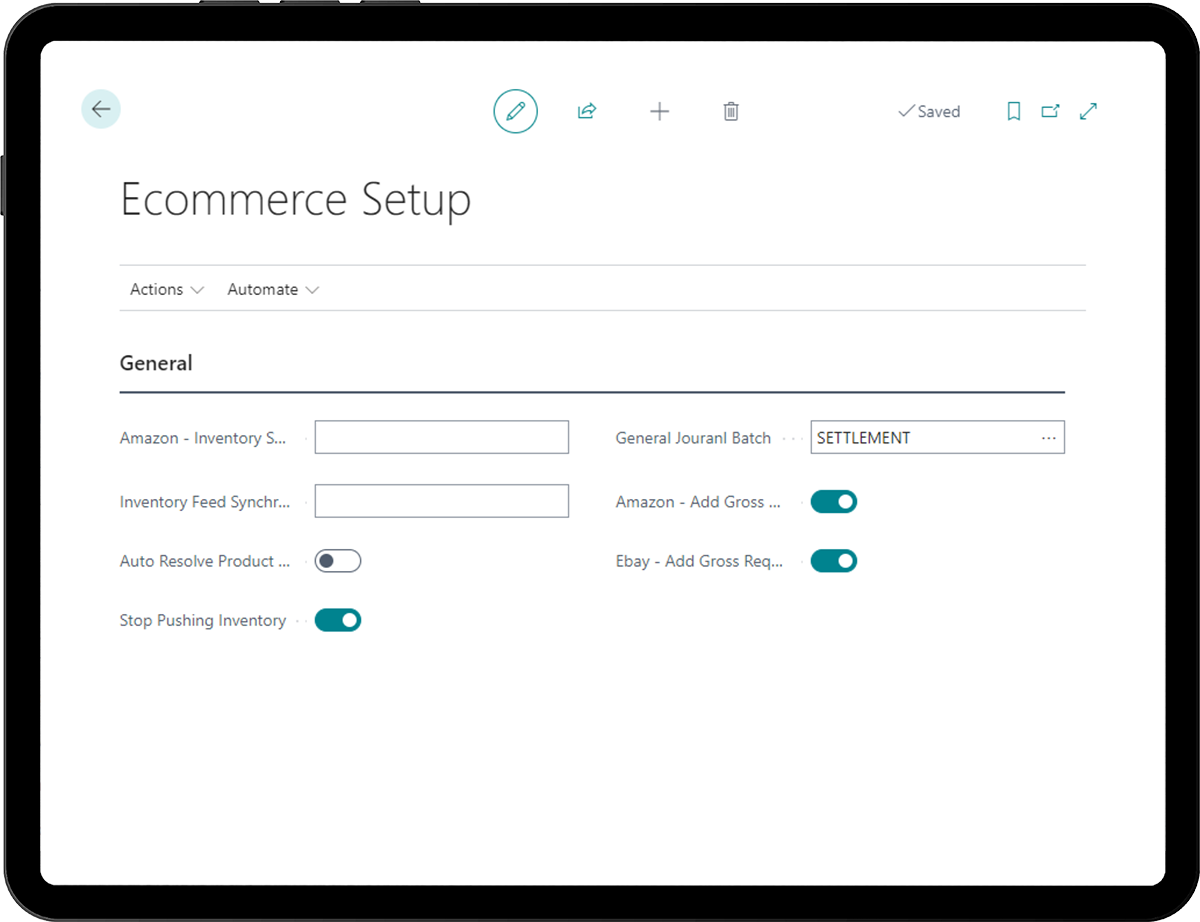Click the bookmark icon
Viewport: 1200px width, 922px height.
[1013, 111]
